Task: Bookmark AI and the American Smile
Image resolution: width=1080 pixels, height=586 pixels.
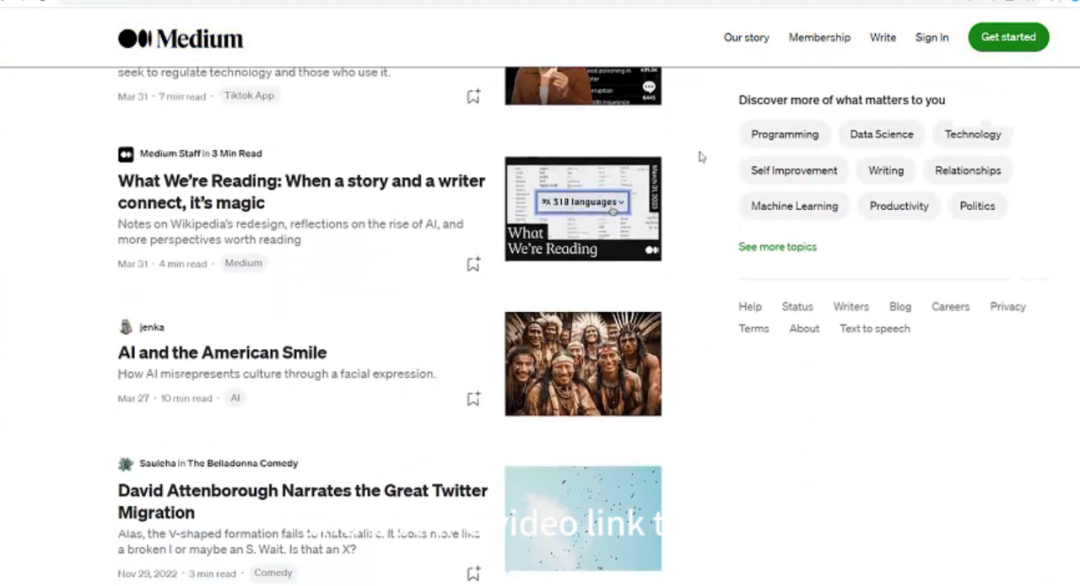Action: coord(473,399)
